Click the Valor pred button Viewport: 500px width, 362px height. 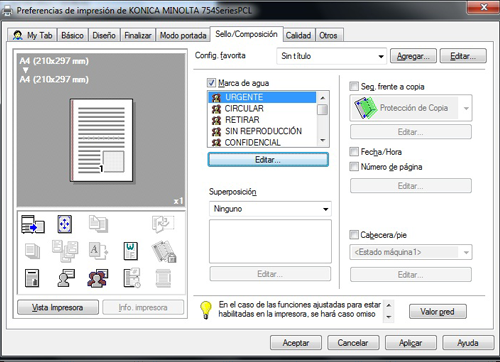[437, 312]
